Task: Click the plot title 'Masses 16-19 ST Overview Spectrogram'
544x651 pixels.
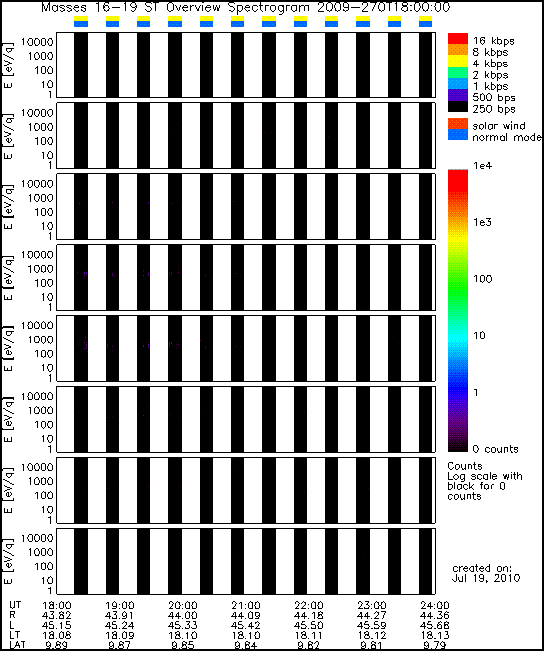Action: click(175, 7)
